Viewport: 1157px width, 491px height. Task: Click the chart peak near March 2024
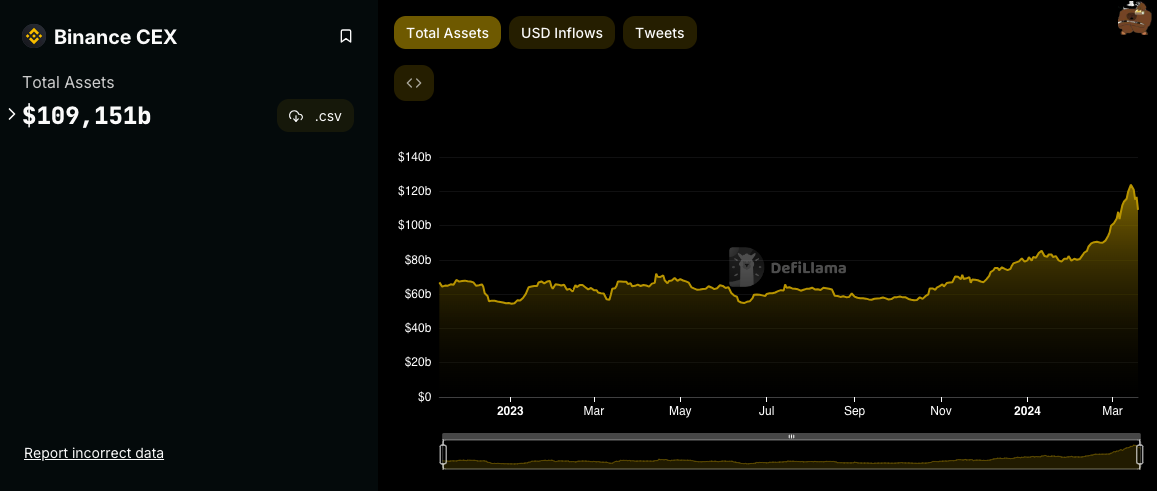[x=1131, y=186]
